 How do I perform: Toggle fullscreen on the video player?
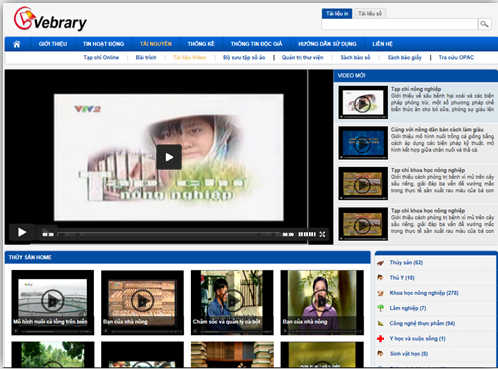tap(322, 234)
